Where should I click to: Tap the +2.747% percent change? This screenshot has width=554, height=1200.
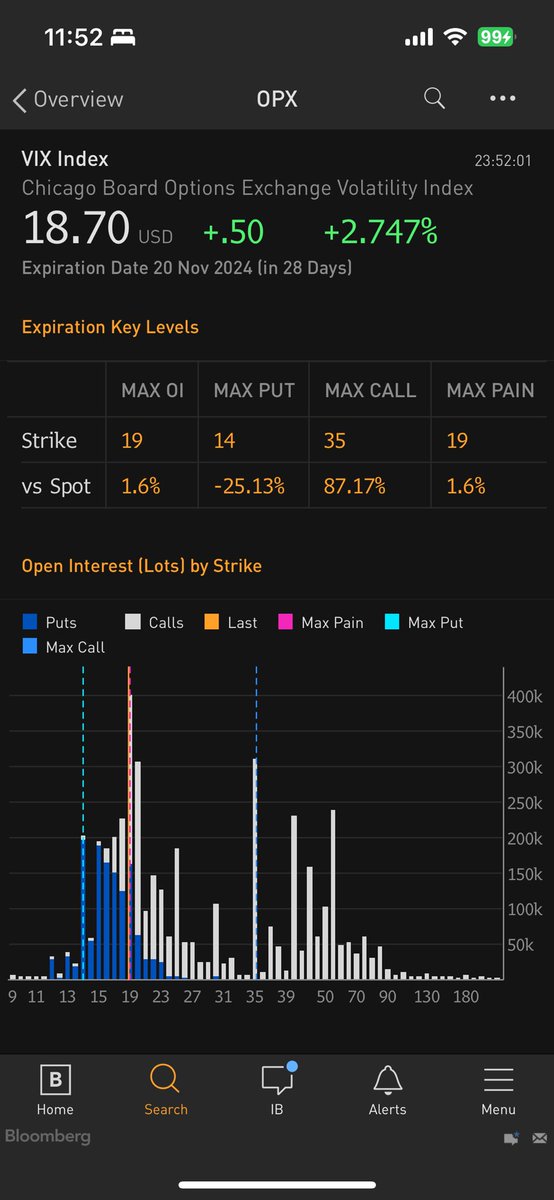point(381,232)
